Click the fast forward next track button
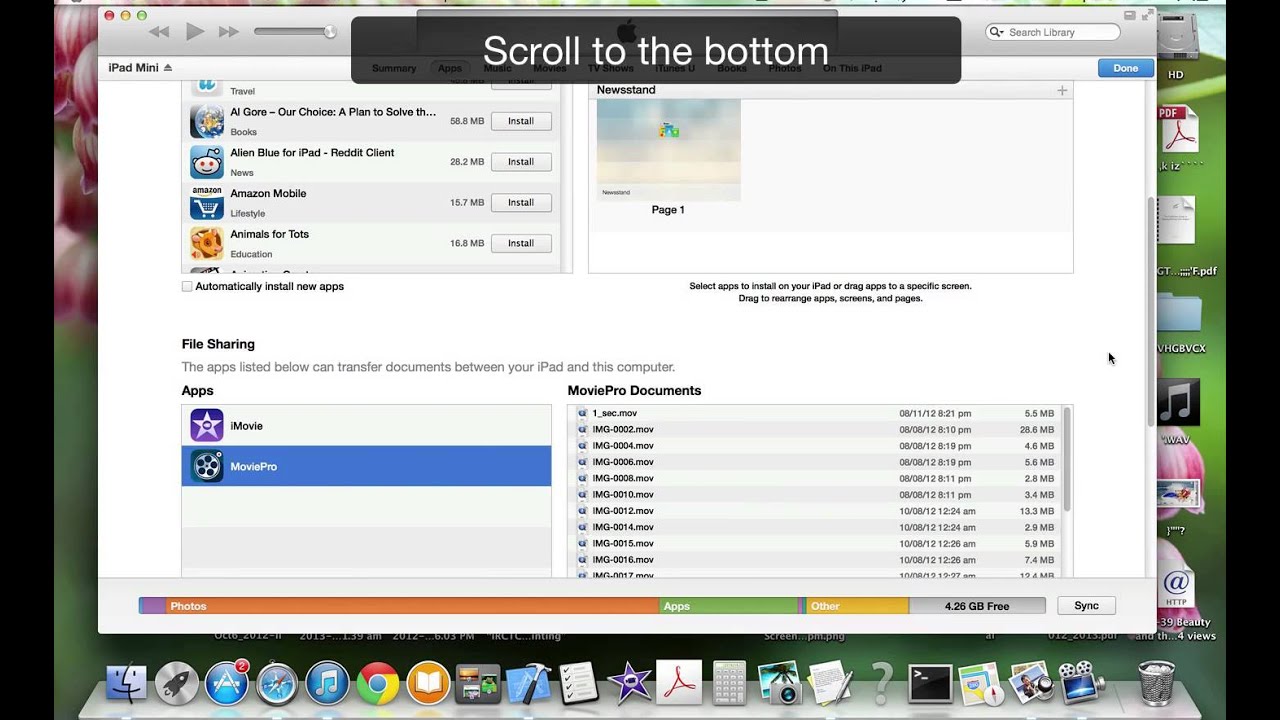 [229, 32]
